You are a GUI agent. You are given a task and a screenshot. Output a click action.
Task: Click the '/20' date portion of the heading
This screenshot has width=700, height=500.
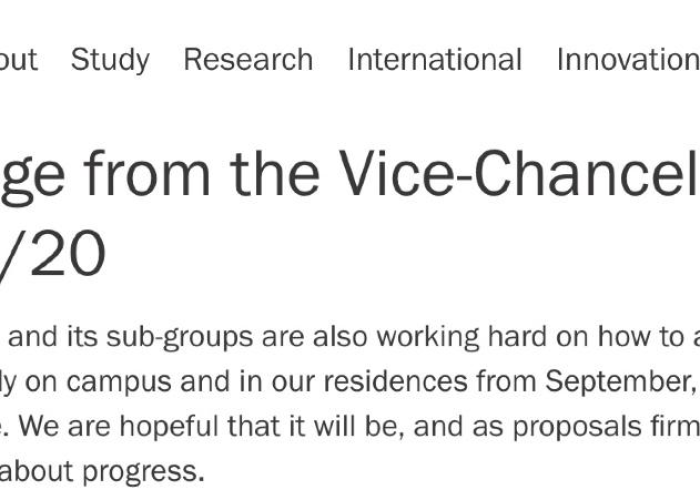pos(53,254)
